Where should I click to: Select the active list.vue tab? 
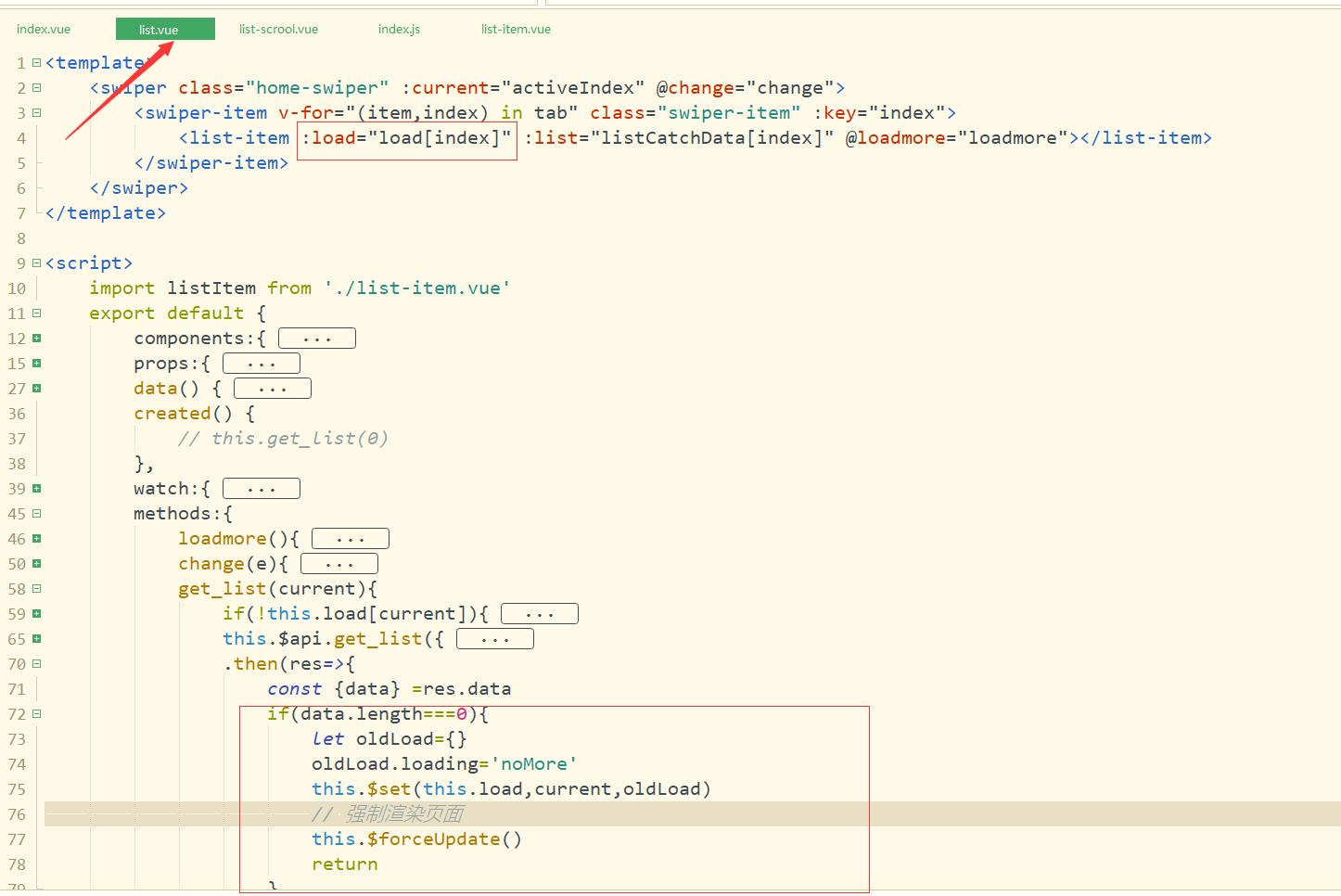coord(165,30)
